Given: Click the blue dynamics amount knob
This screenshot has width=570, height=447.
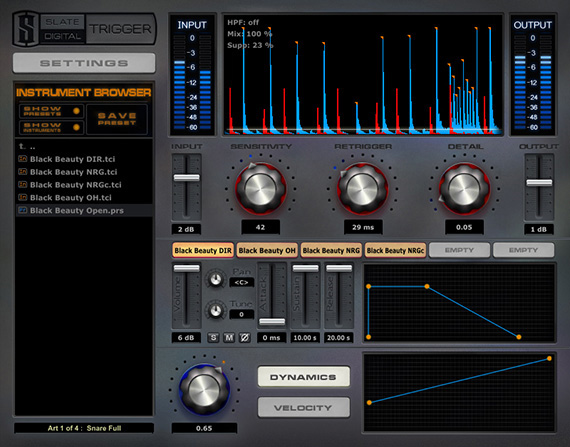Looking at the screenshot, I should [x=204, y=390].
